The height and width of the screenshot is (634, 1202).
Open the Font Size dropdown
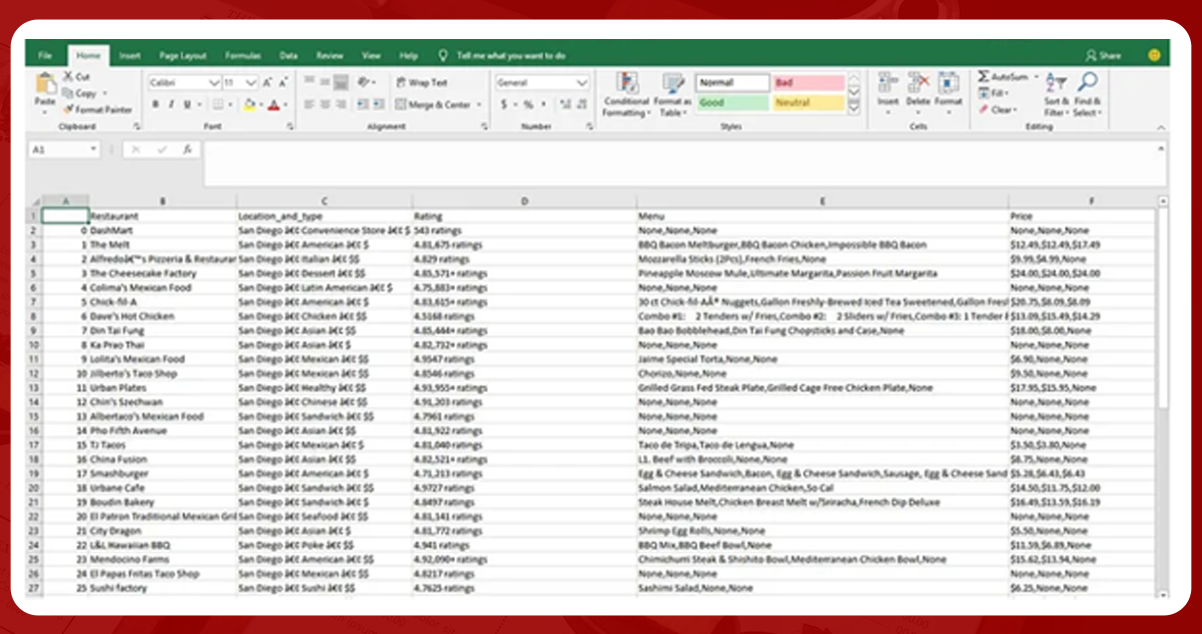[x=251, y=82]
